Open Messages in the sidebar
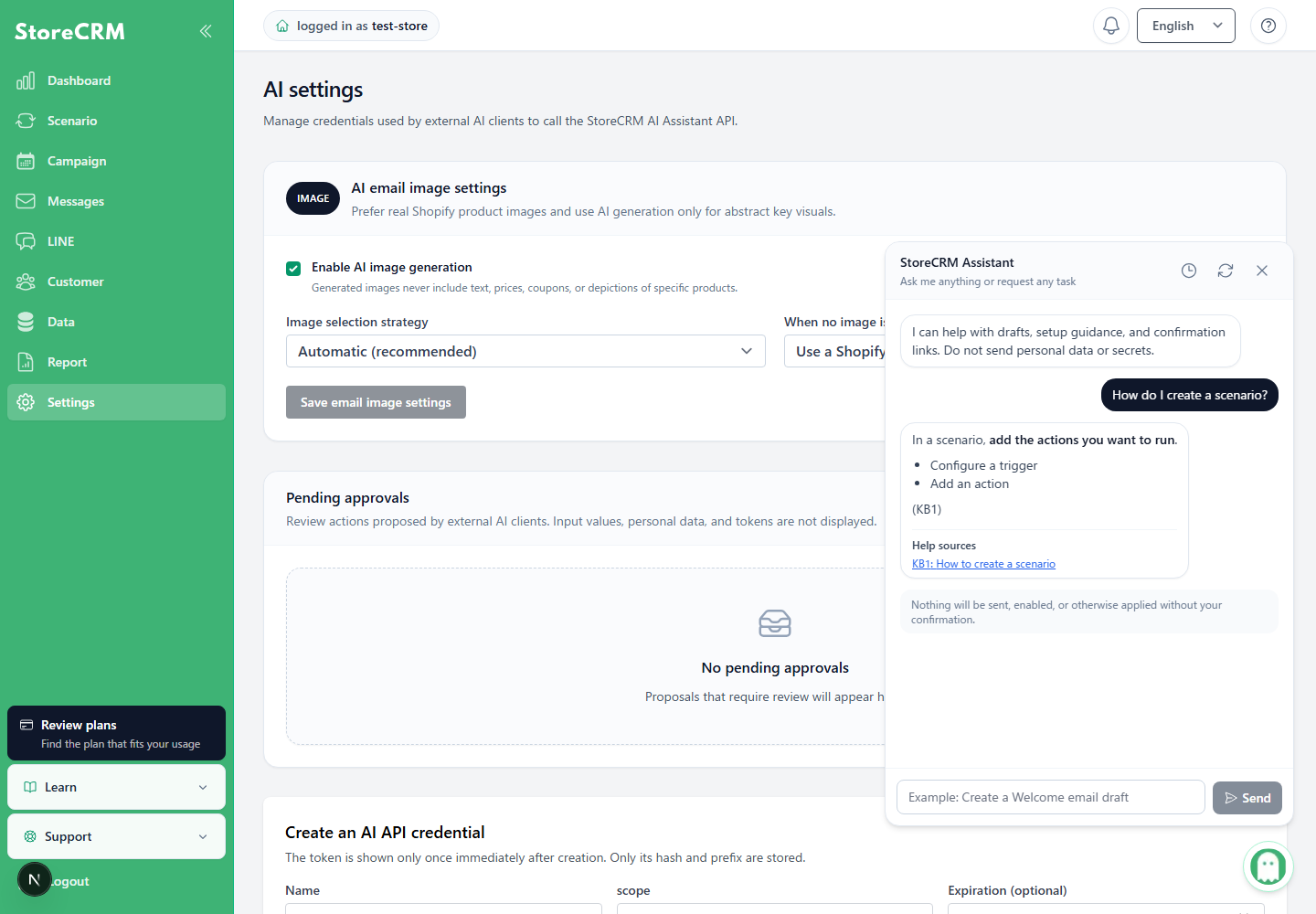Image resolution: width=1316 pixels, height=914 pixels. point(116,201)
